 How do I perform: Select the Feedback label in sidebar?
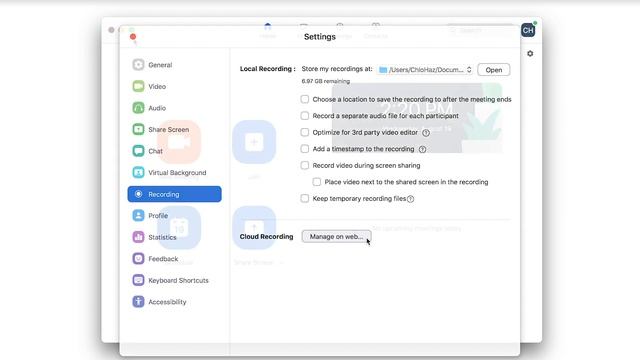[163, 259]
